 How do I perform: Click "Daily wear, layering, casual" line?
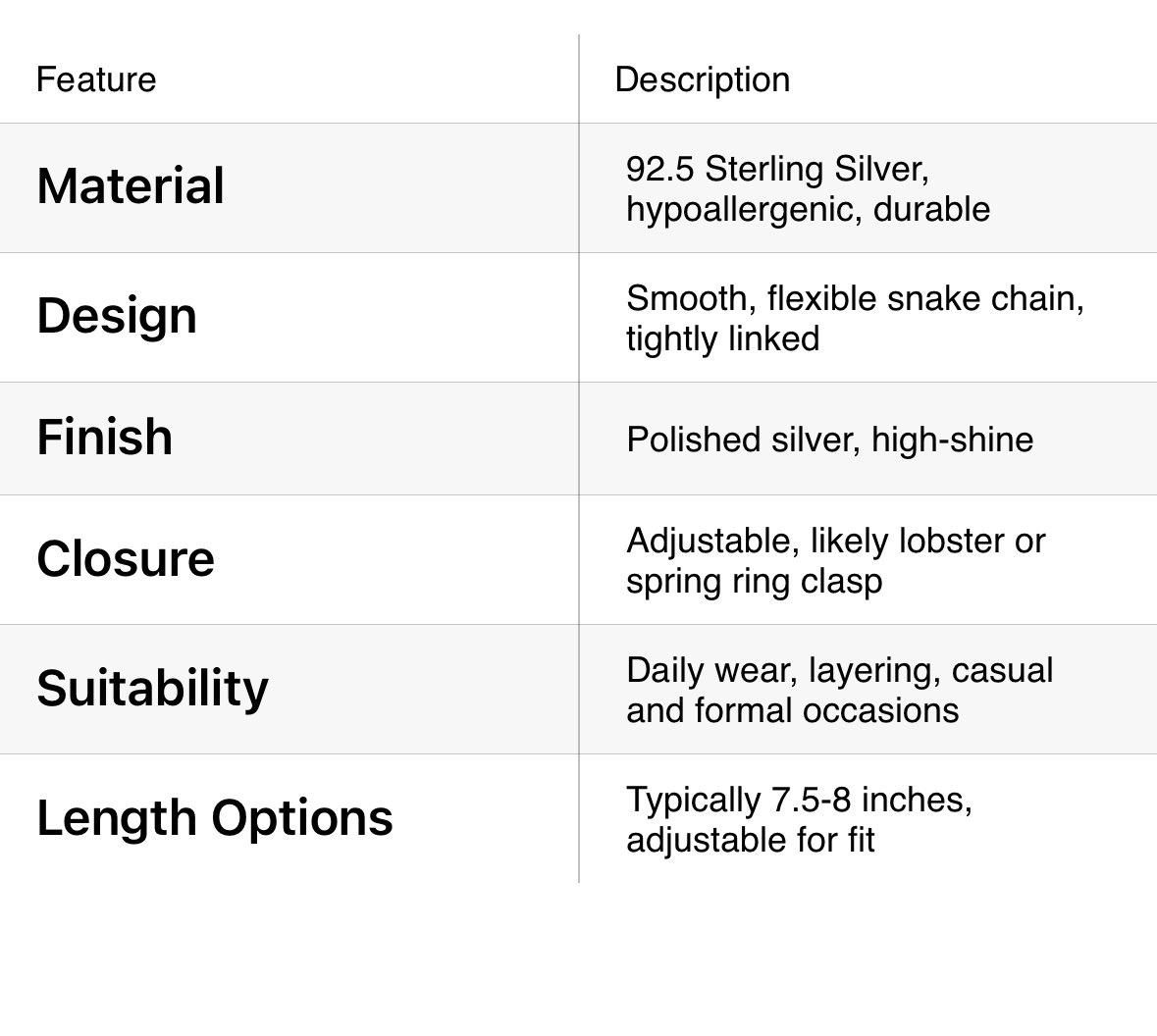(839, 670)
